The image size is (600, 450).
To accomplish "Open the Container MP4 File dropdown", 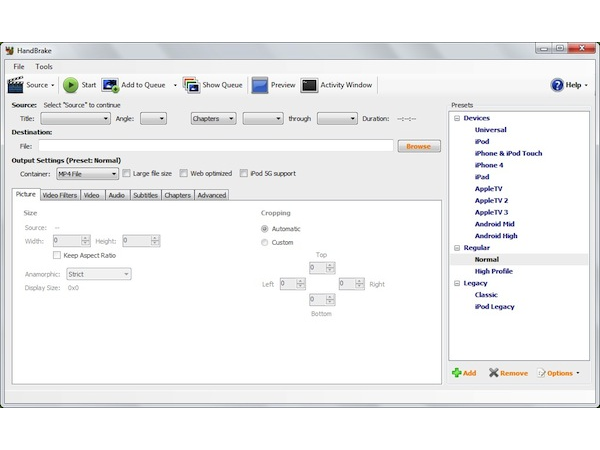I will pos(87,174).
